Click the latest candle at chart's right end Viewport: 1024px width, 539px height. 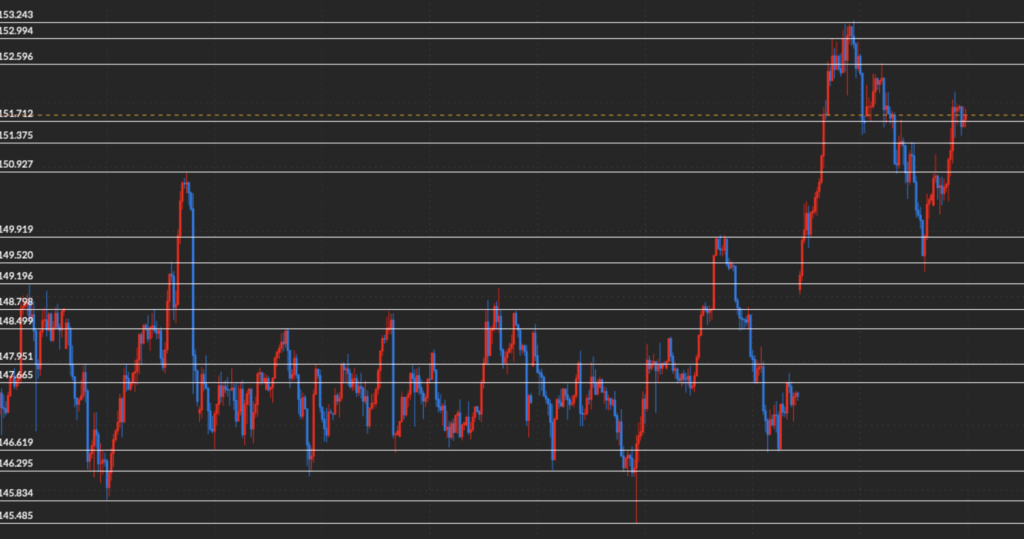coord(963,119)
